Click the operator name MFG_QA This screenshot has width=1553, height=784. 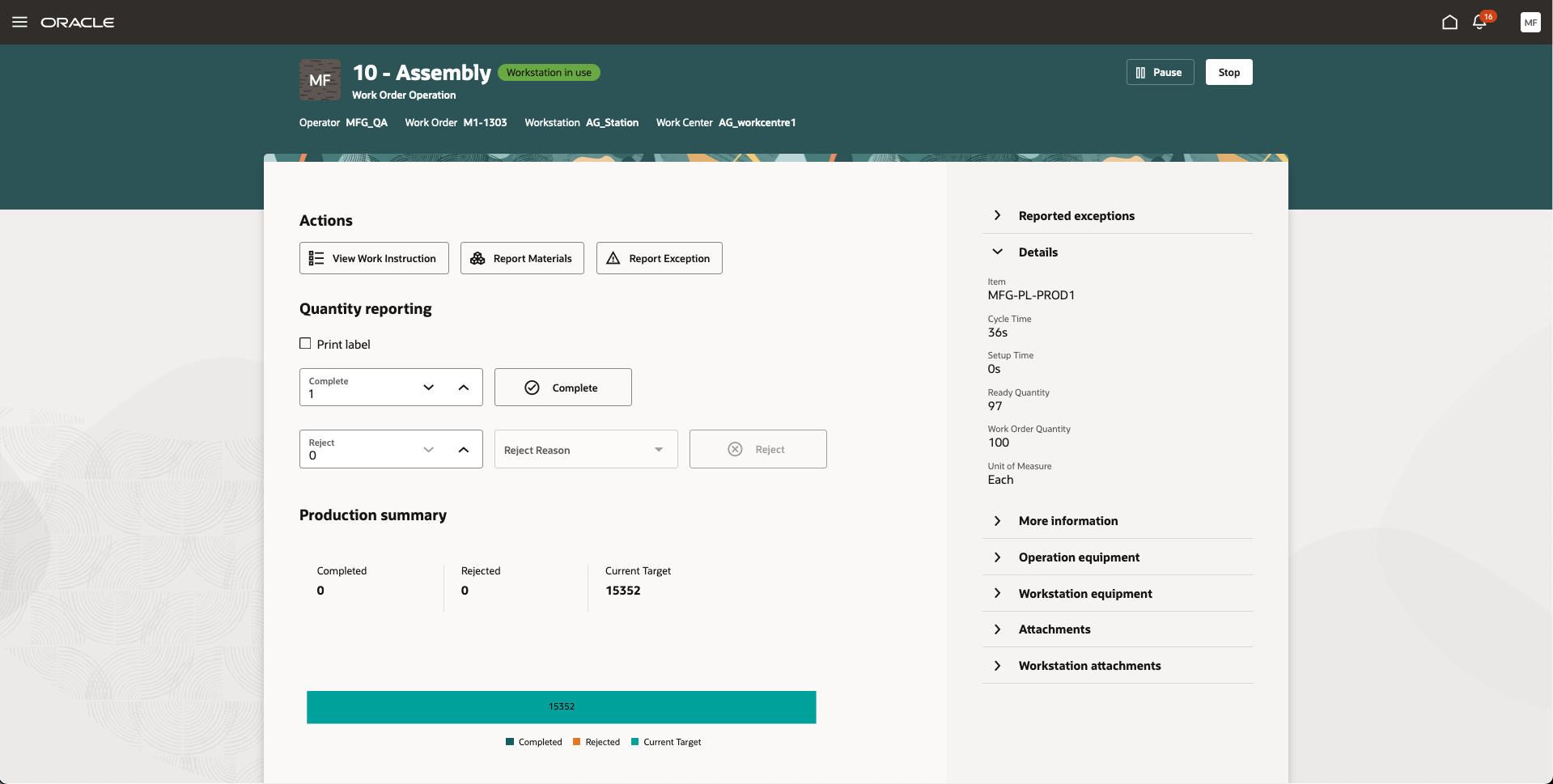[x=367, y=122]
